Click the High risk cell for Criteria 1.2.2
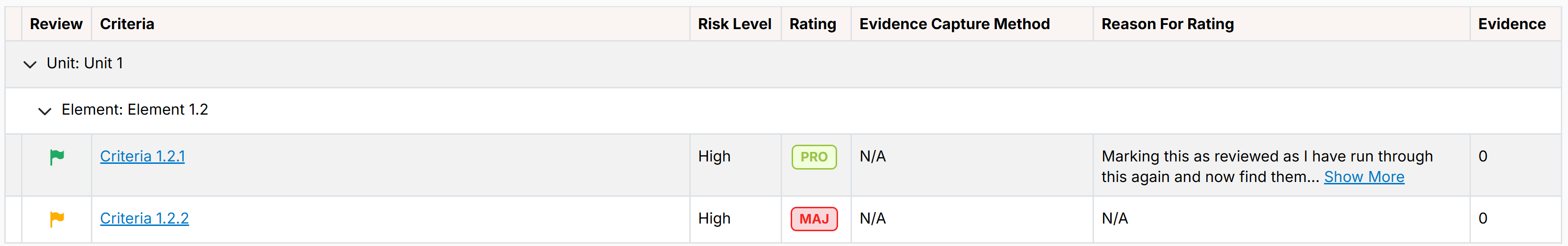The width and height of the screenshot is (1568, 246). pos(714,218)
